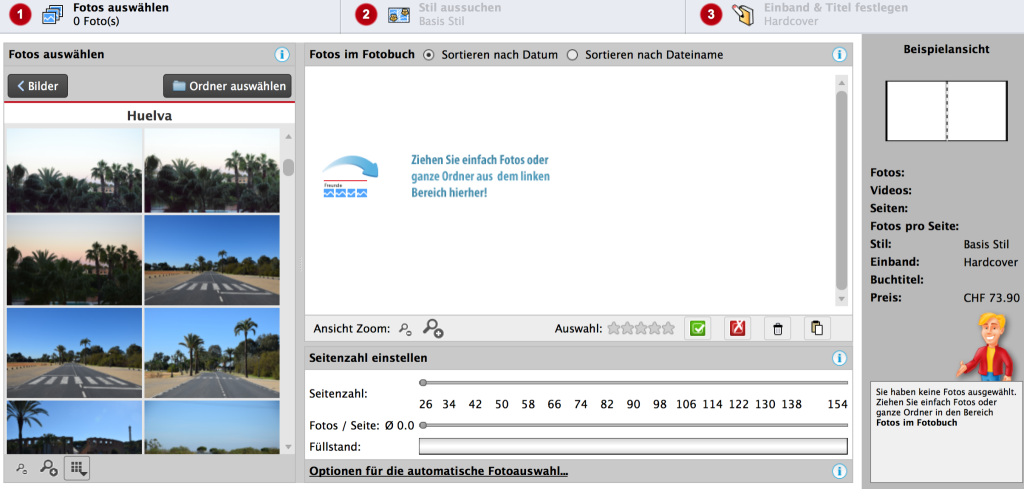The width and height of the screenshot is (1024, 489).
Task: Click page count value 154
Action: click(837, 404)
